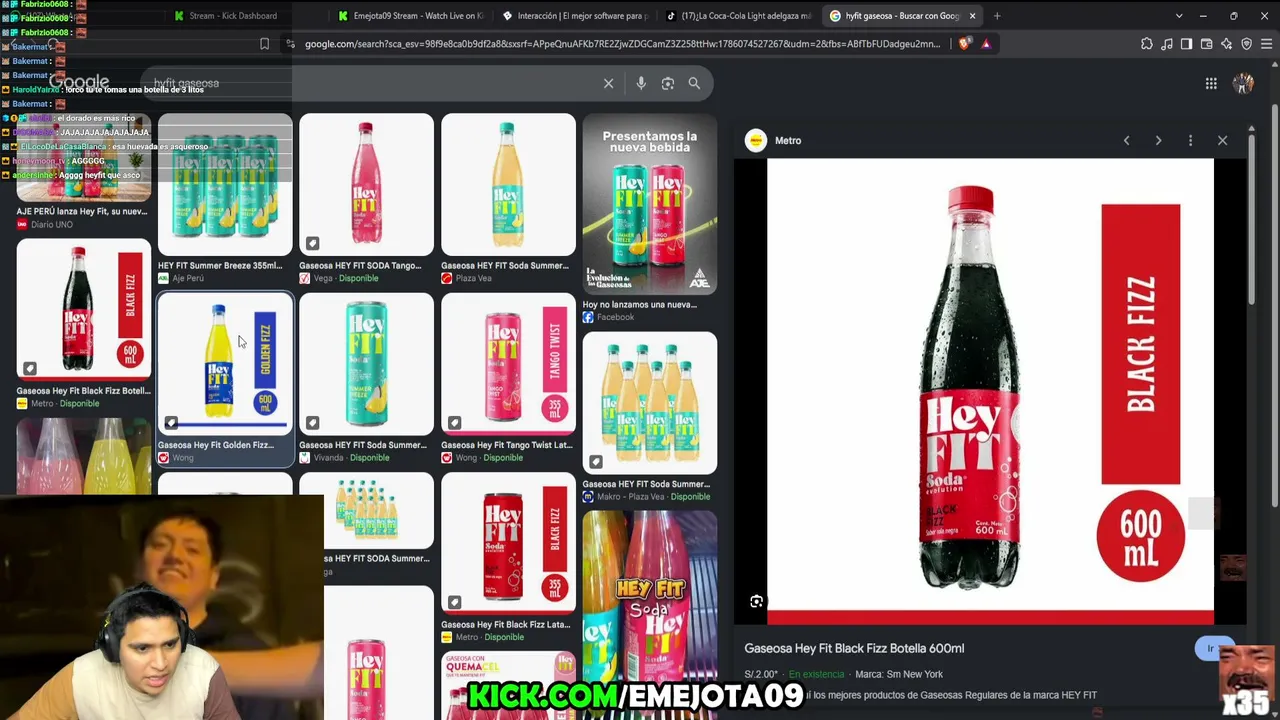Screen dimensions: 1280x720
Task: Open the Gaseosa Hey Fit Black Fizz Botella 600ml title
Action: point(854,649)
